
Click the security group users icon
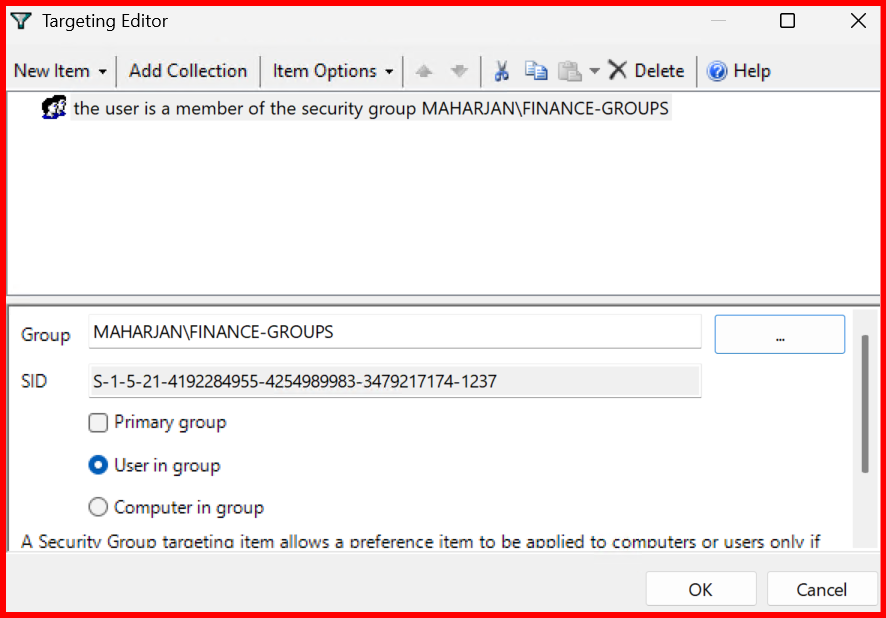click(54, 108)
